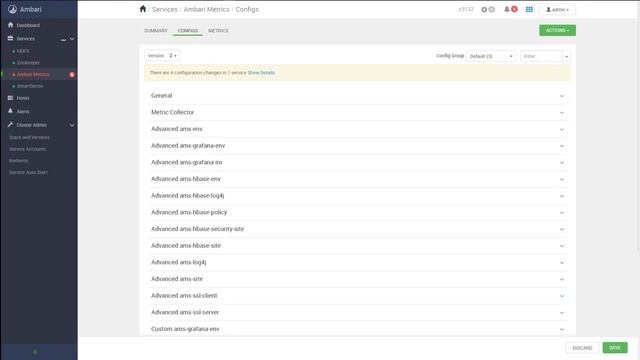Expand Advanced ams-env section chevron
Image resolution: width=640 pixels, height=360 pixels.
pos(562,129)
